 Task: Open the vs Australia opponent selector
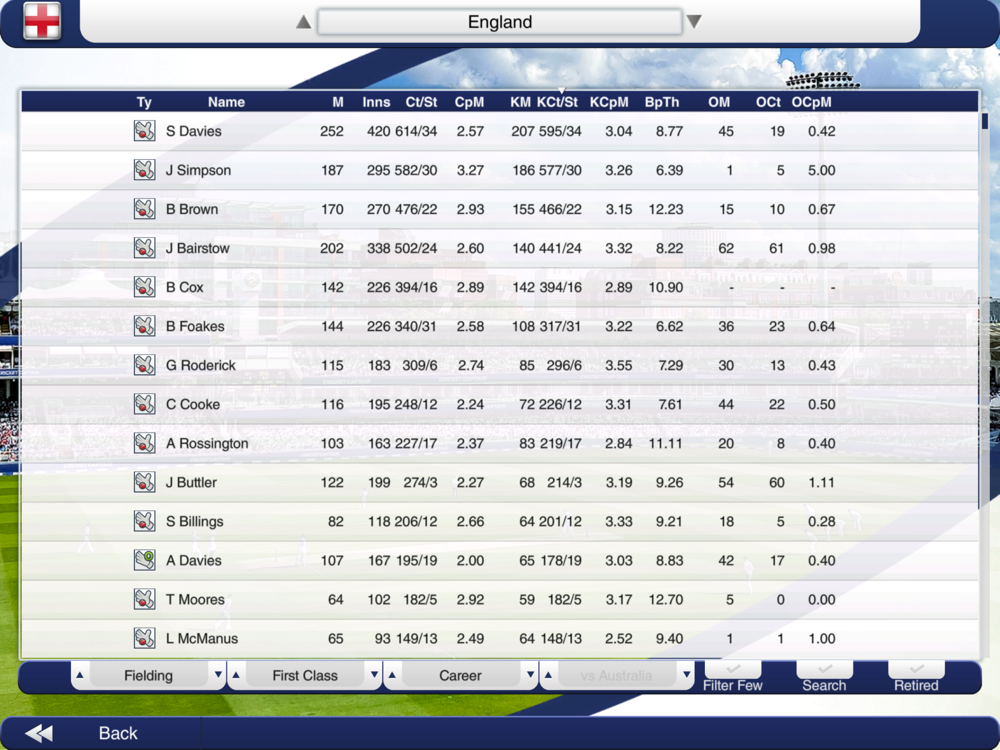point(617,675)
